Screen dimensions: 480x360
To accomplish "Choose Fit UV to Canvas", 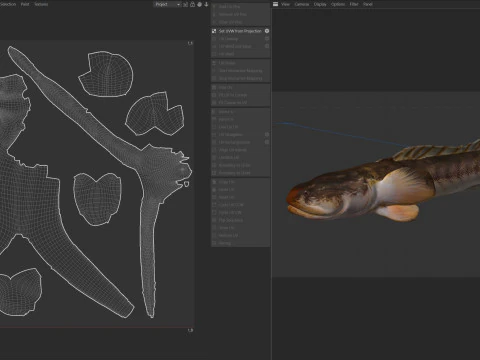I will [x=233, y=95].
